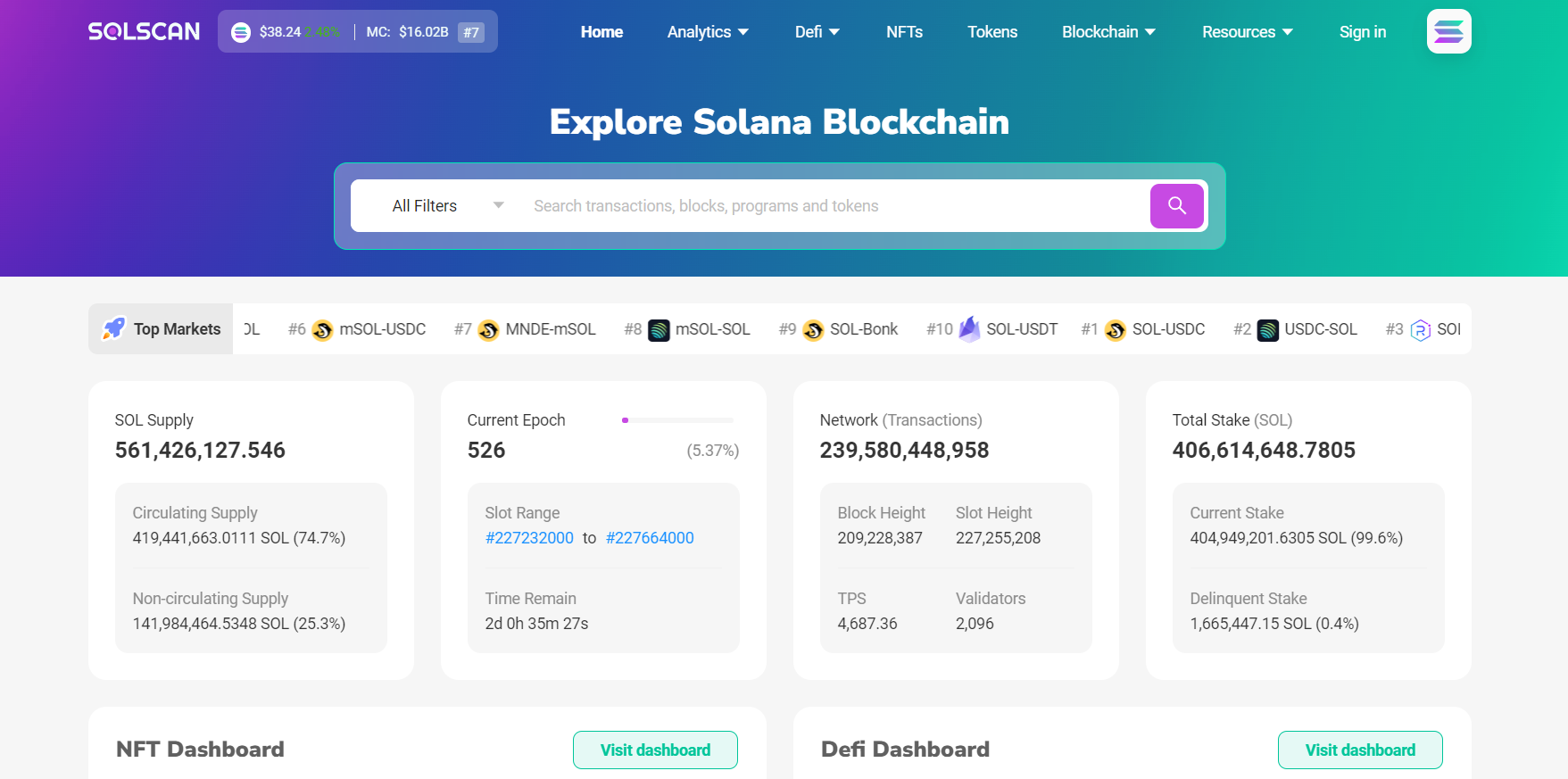Click SOL Supply value 561,426,127.546
This screenshot has width=1568, height=779.
pos(200,450)
